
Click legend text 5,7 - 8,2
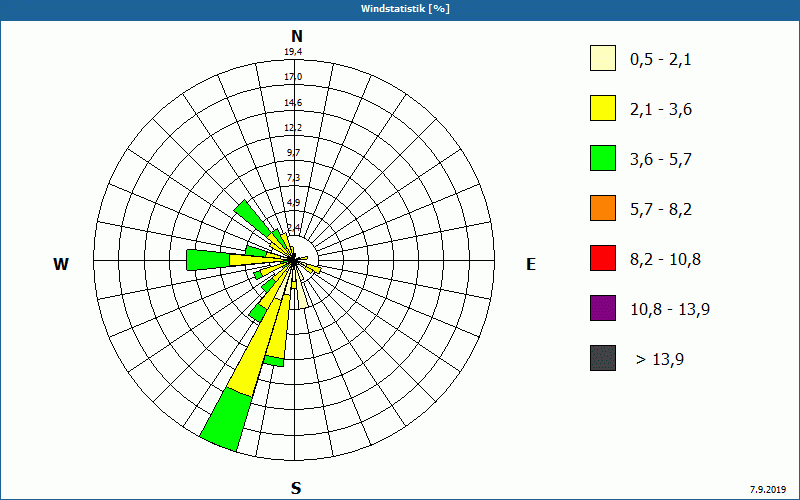[661, 210]
